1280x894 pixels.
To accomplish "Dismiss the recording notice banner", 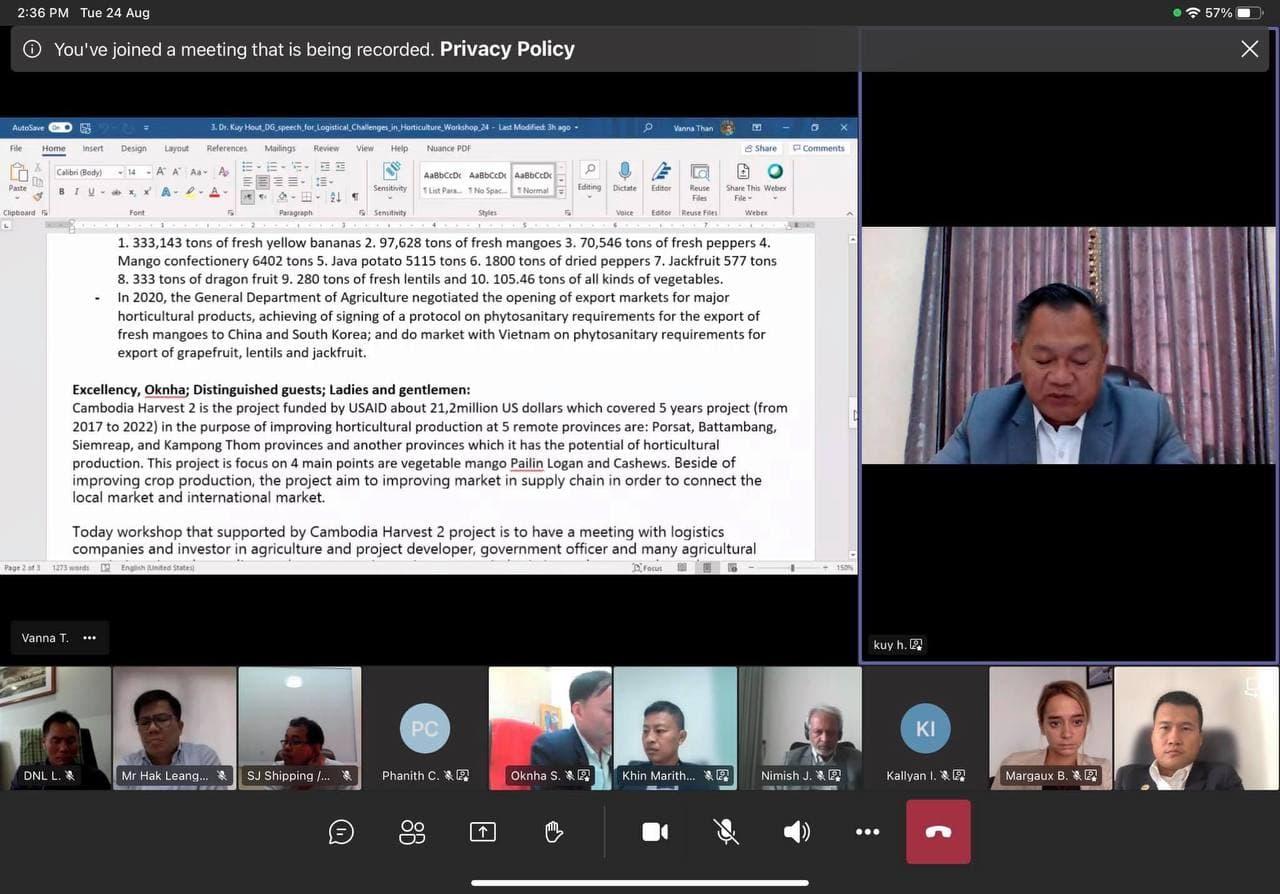I will (1249, 49).
